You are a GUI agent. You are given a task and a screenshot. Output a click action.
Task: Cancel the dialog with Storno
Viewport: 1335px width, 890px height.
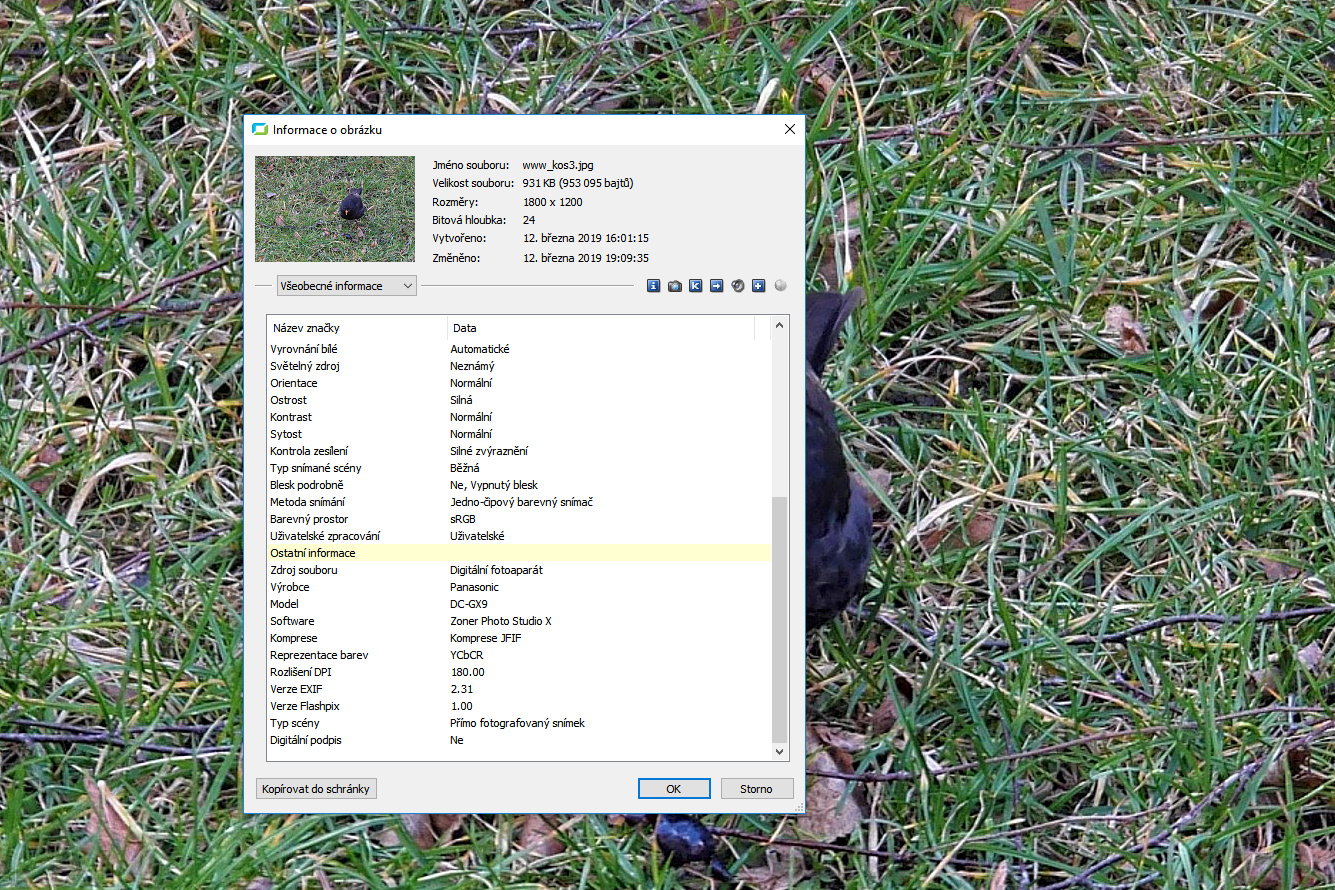point(757,789)
